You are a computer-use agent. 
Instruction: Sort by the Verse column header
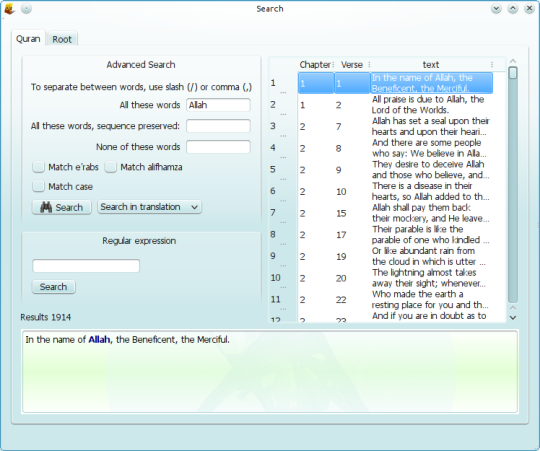pos(352,65)
